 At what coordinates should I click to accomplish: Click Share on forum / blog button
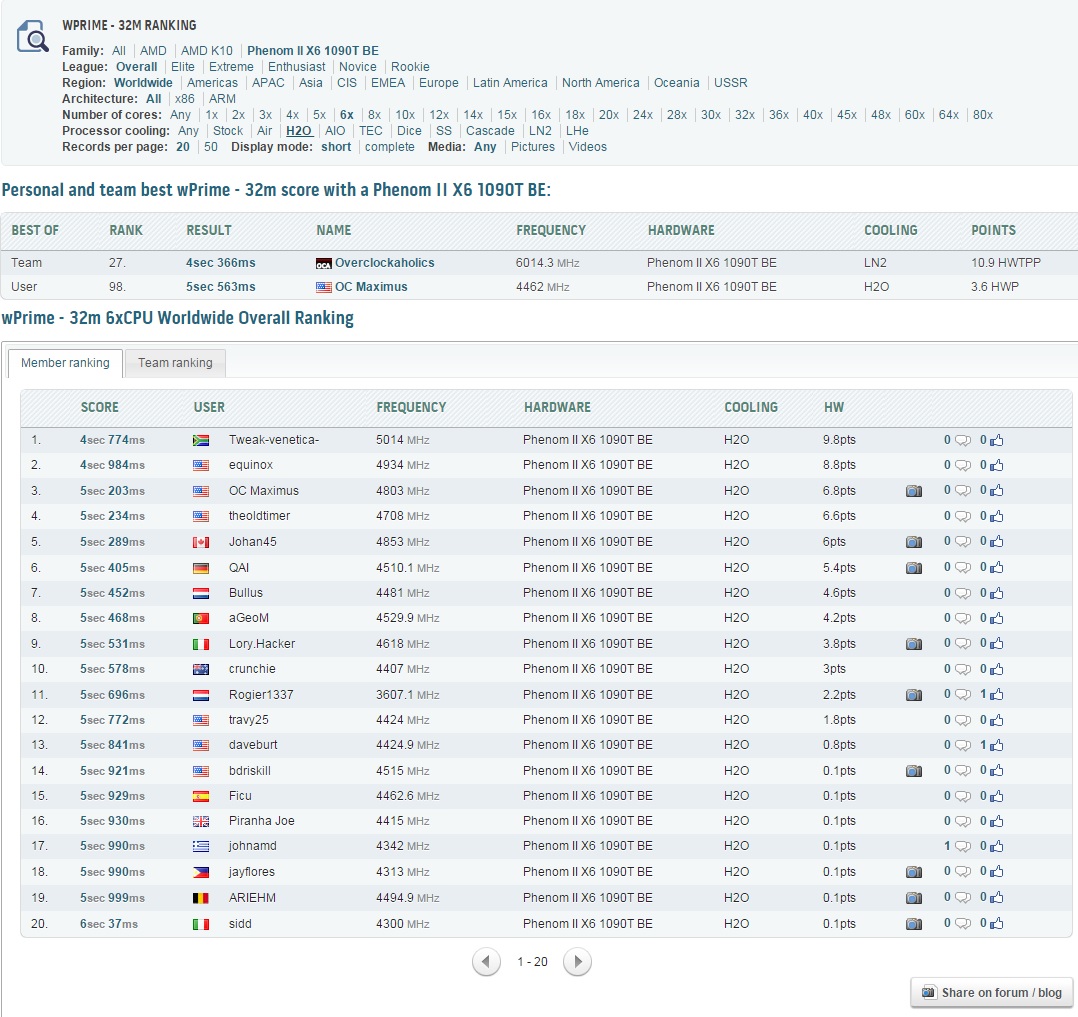pyautogui.click(x=991, y=993)
